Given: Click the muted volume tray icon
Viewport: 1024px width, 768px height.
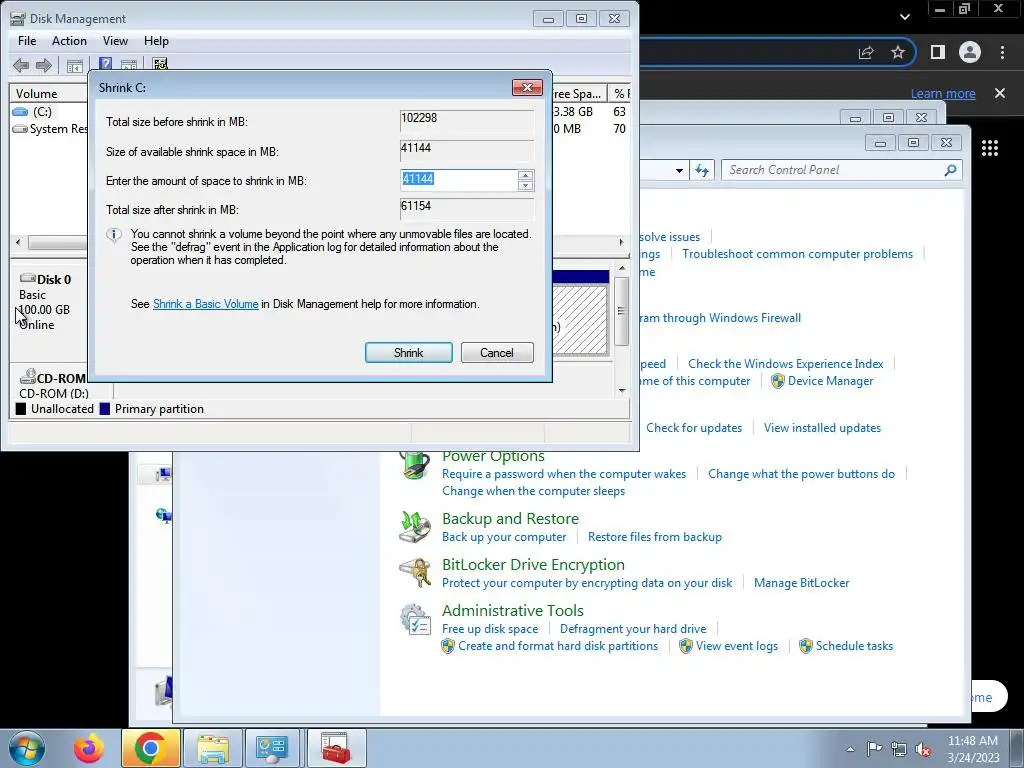Looking at the screenshot, I should (x=923, y=750).
